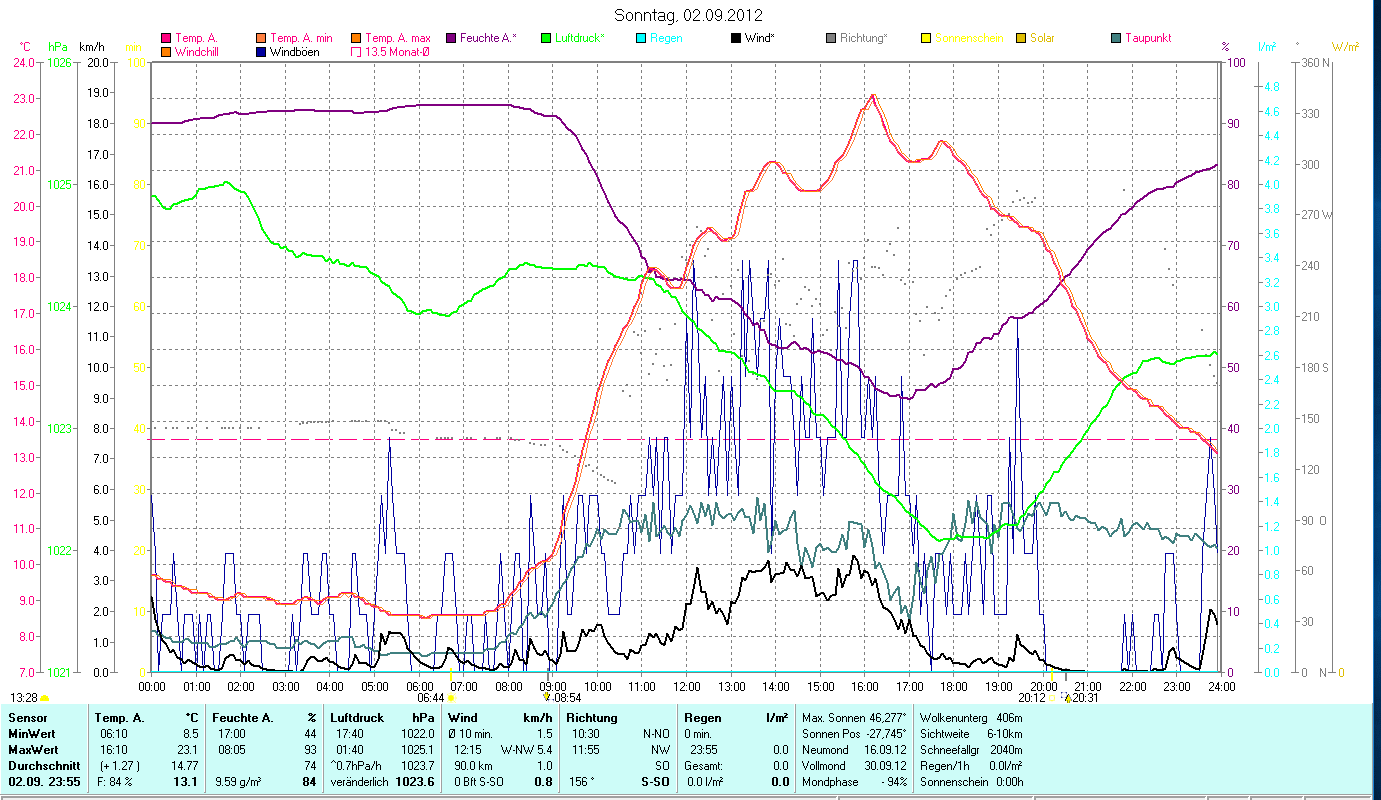Select the Temp. A. min legend label

302,38
